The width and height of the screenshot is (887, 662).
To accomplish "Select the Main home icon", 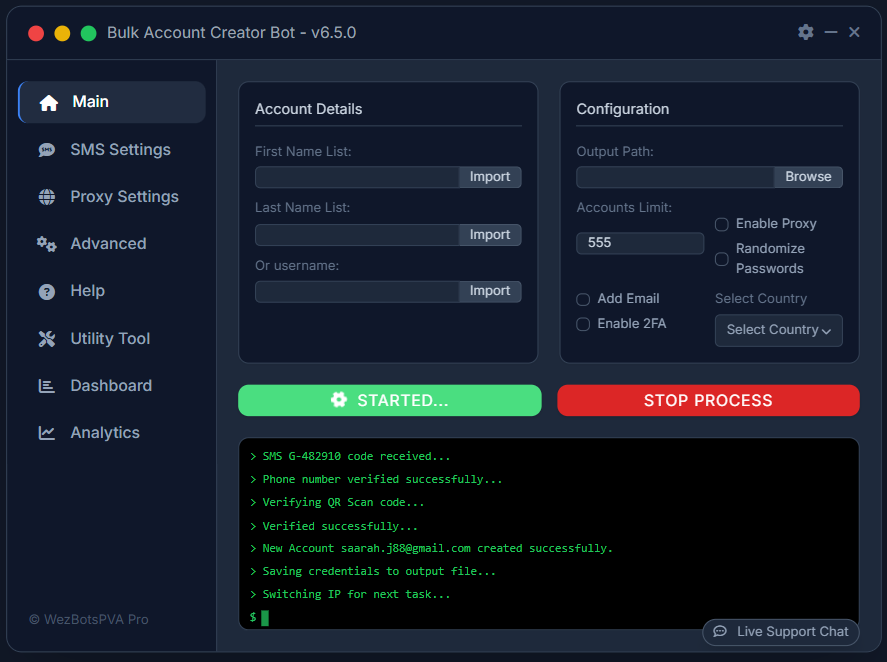I will point(46,101).
